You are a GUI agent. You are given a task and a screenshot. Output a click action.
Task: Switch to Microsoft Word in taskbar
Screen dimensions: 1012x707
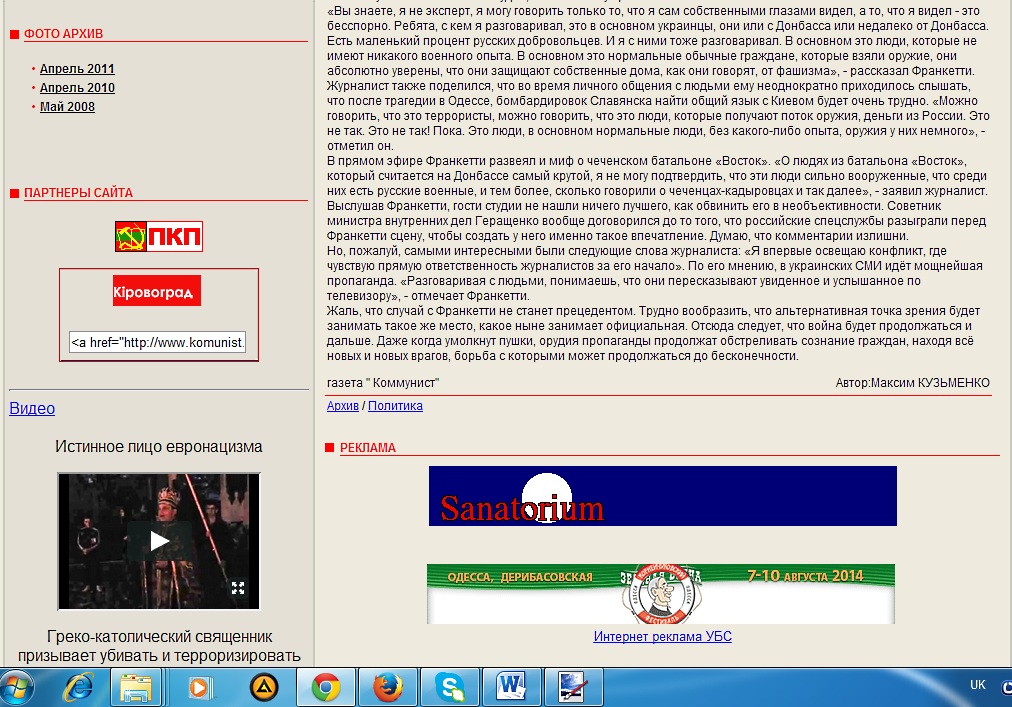(511, 688)
